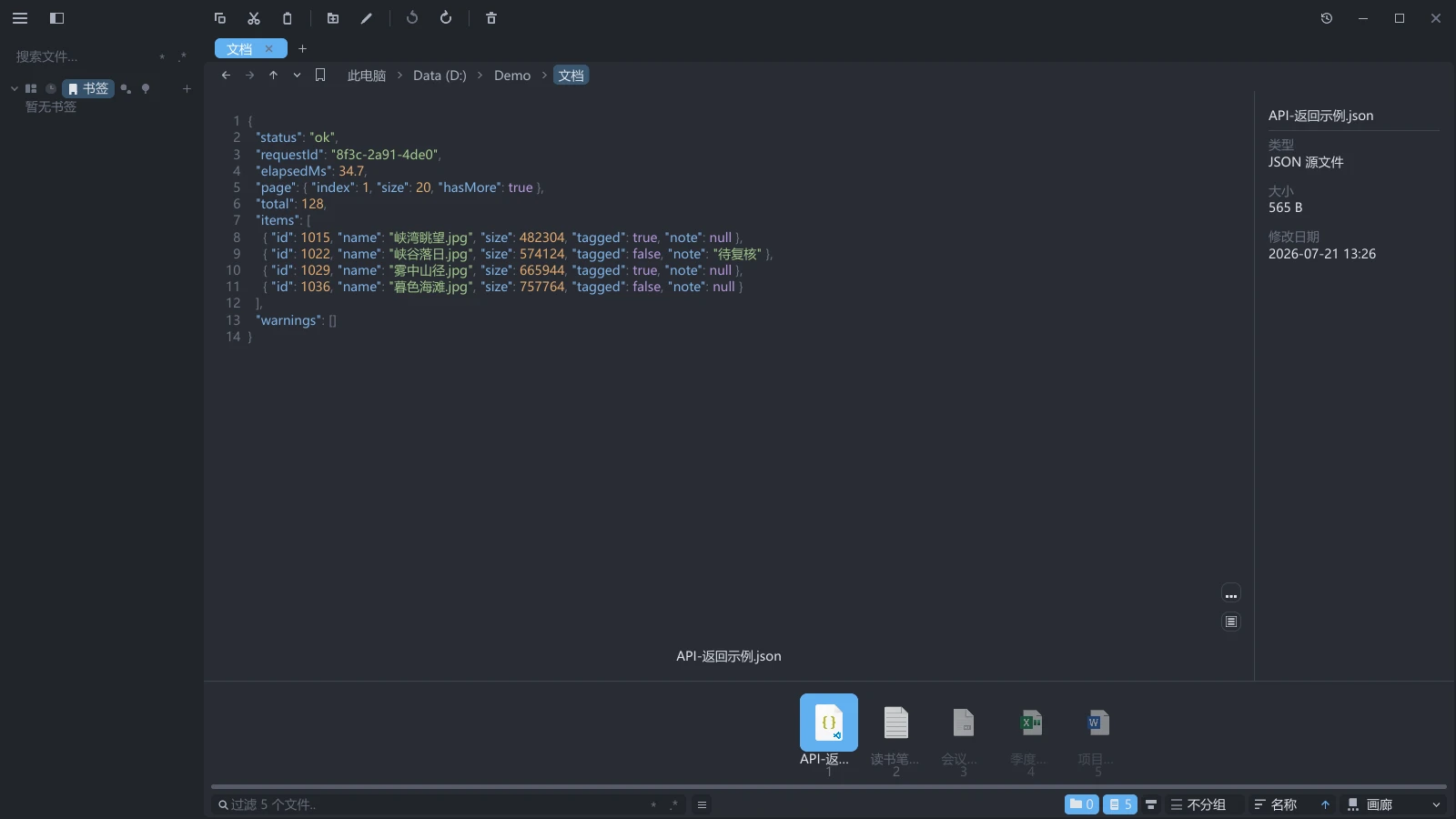The width and height of the screenshot is (1456, 819).
Task: Click the 565 B file size value
Action: [1285, 207]
